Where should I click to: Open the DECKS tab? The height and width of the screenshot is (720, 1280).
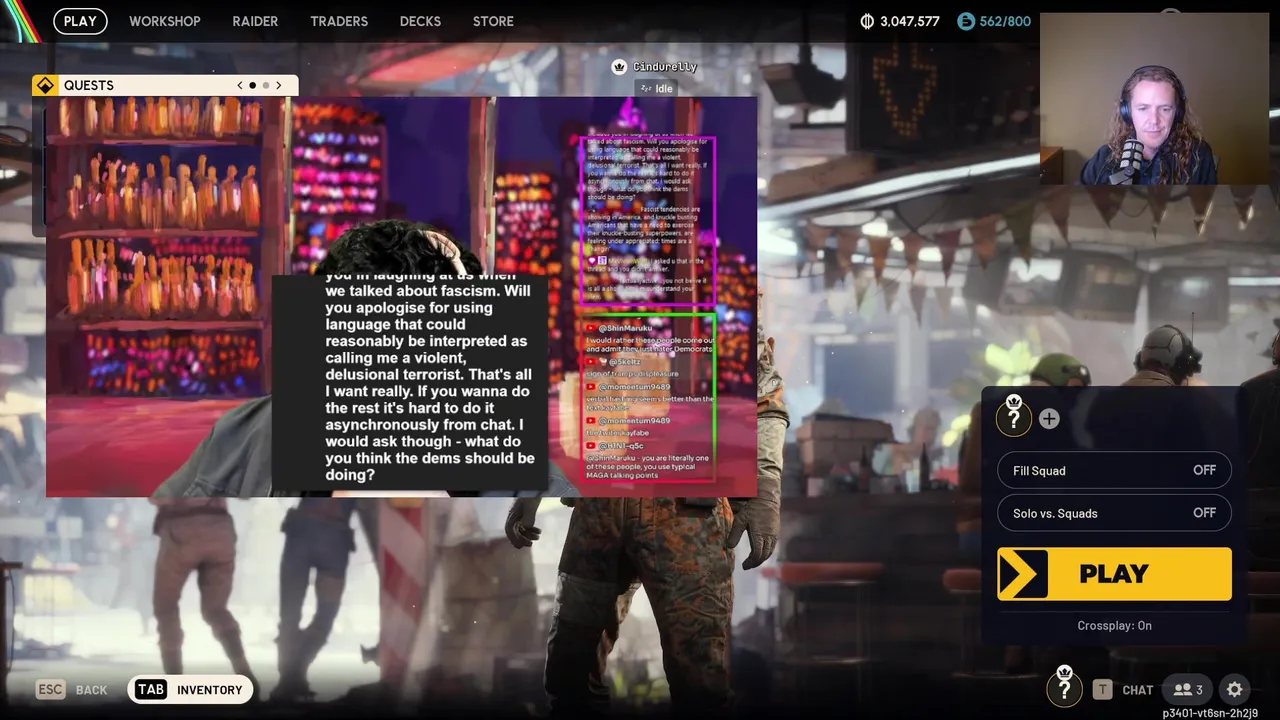420,21
